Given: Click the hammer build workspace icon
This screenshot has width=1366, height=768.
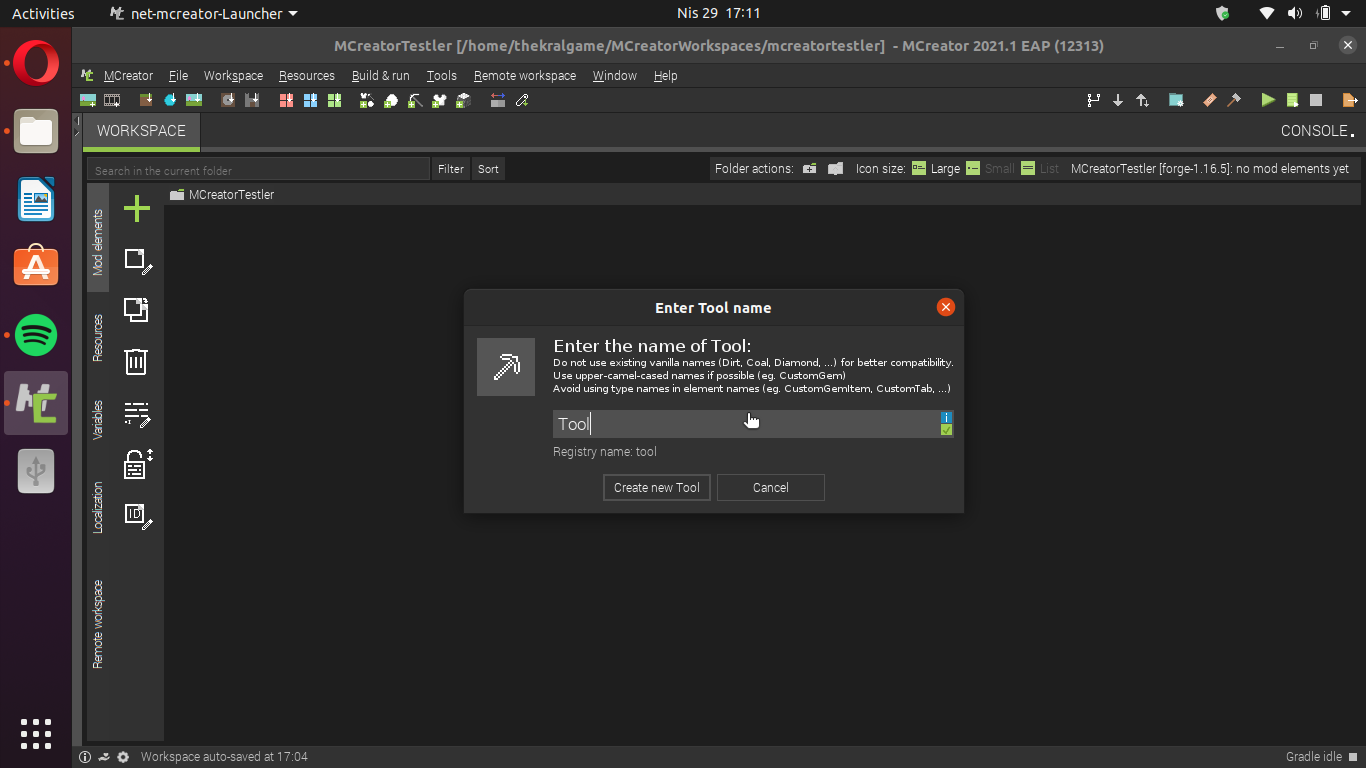Looking at the screenshot, I should tap(1234, 100).
